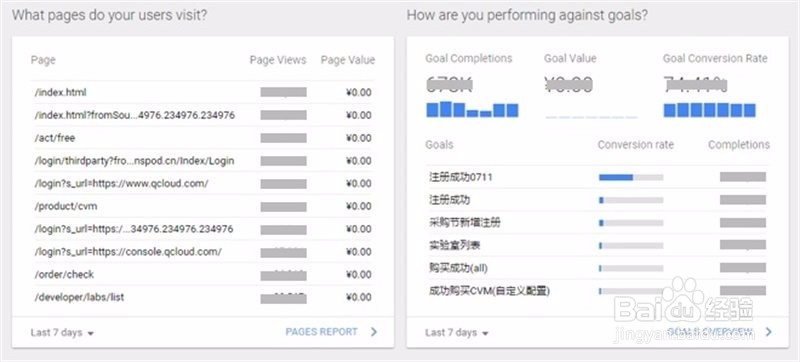Click /login?s_url=https:/...34976.234976.234976 row
This screenshot has height=362, width=800.
(202, 229)
